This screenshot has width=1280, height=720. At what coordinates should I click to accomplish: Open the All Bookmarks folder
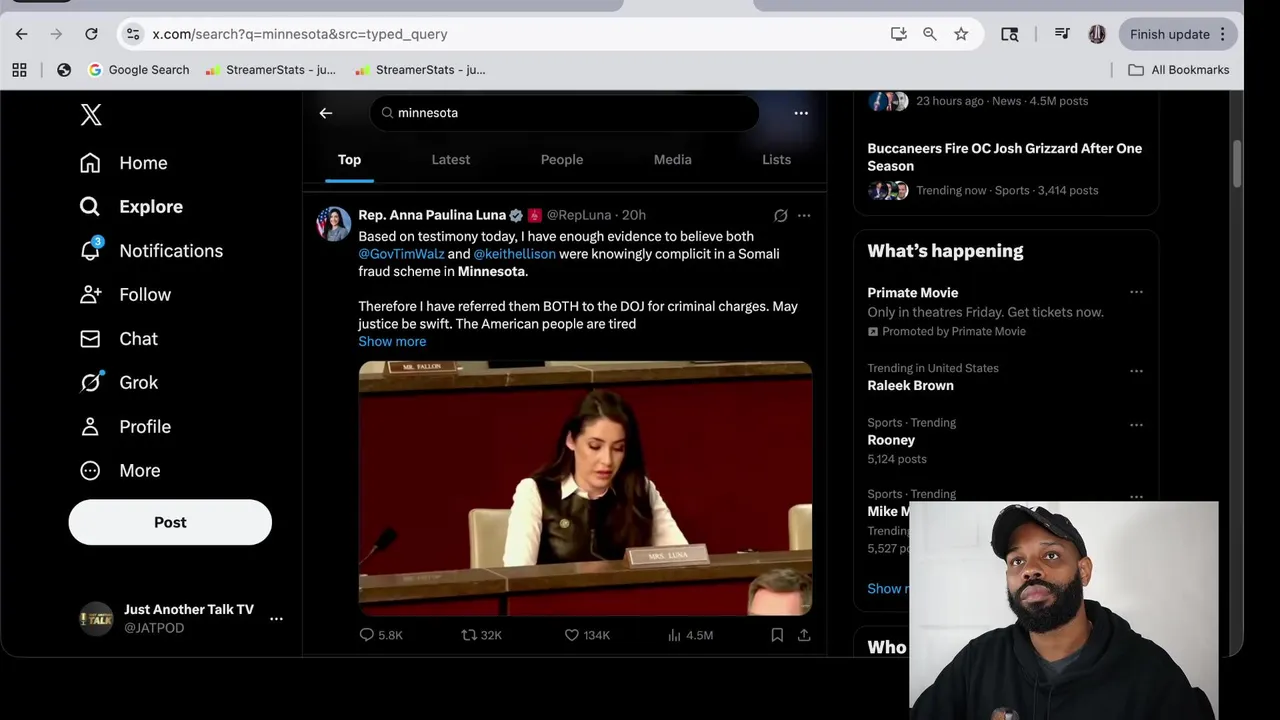tap(1179, 70)
